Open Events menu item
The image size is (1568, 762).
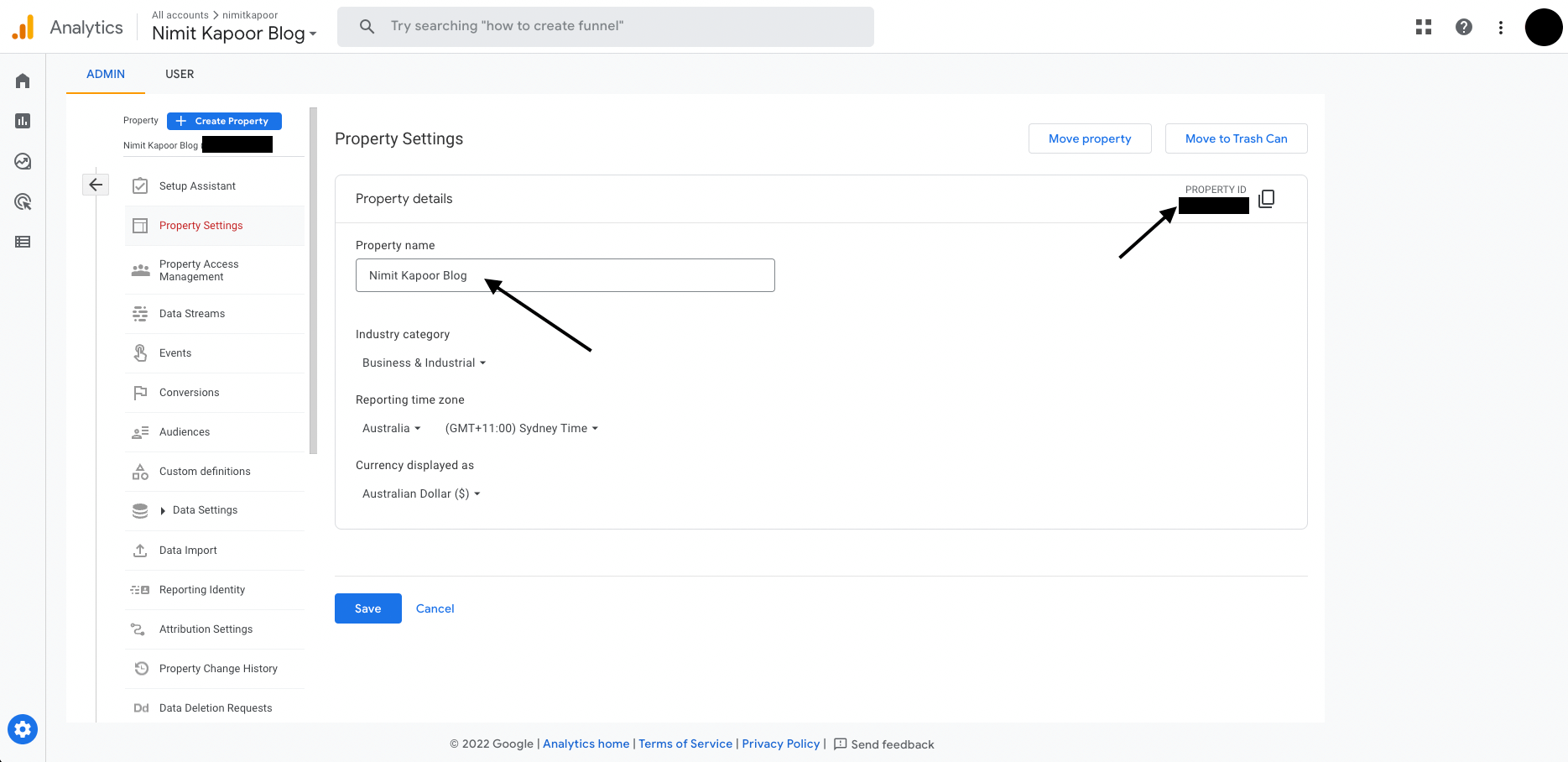coord(215,353)
